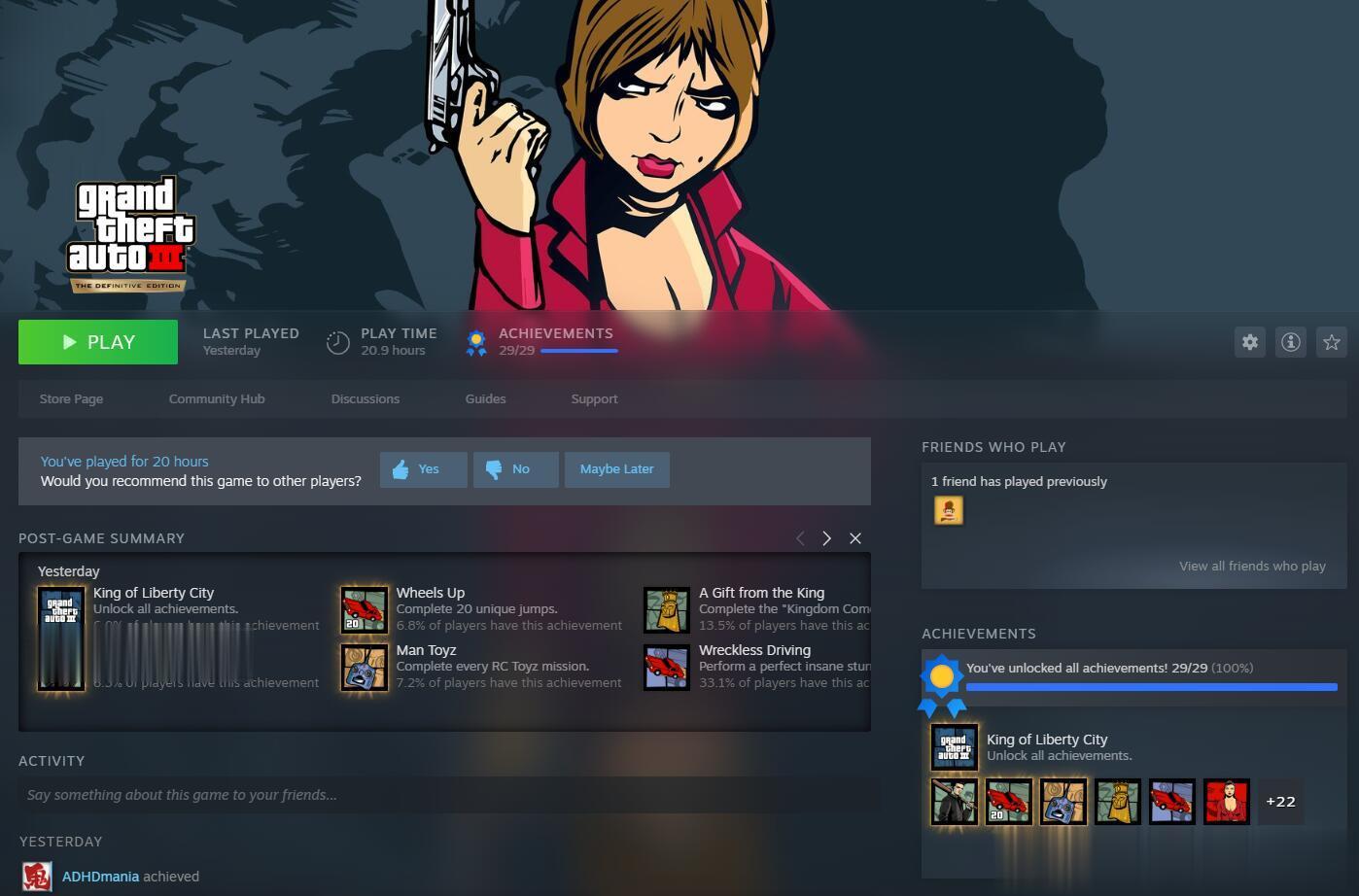Choose No for game recommendation
Viewport: 1359px width, 896px height.
(515, 469)
